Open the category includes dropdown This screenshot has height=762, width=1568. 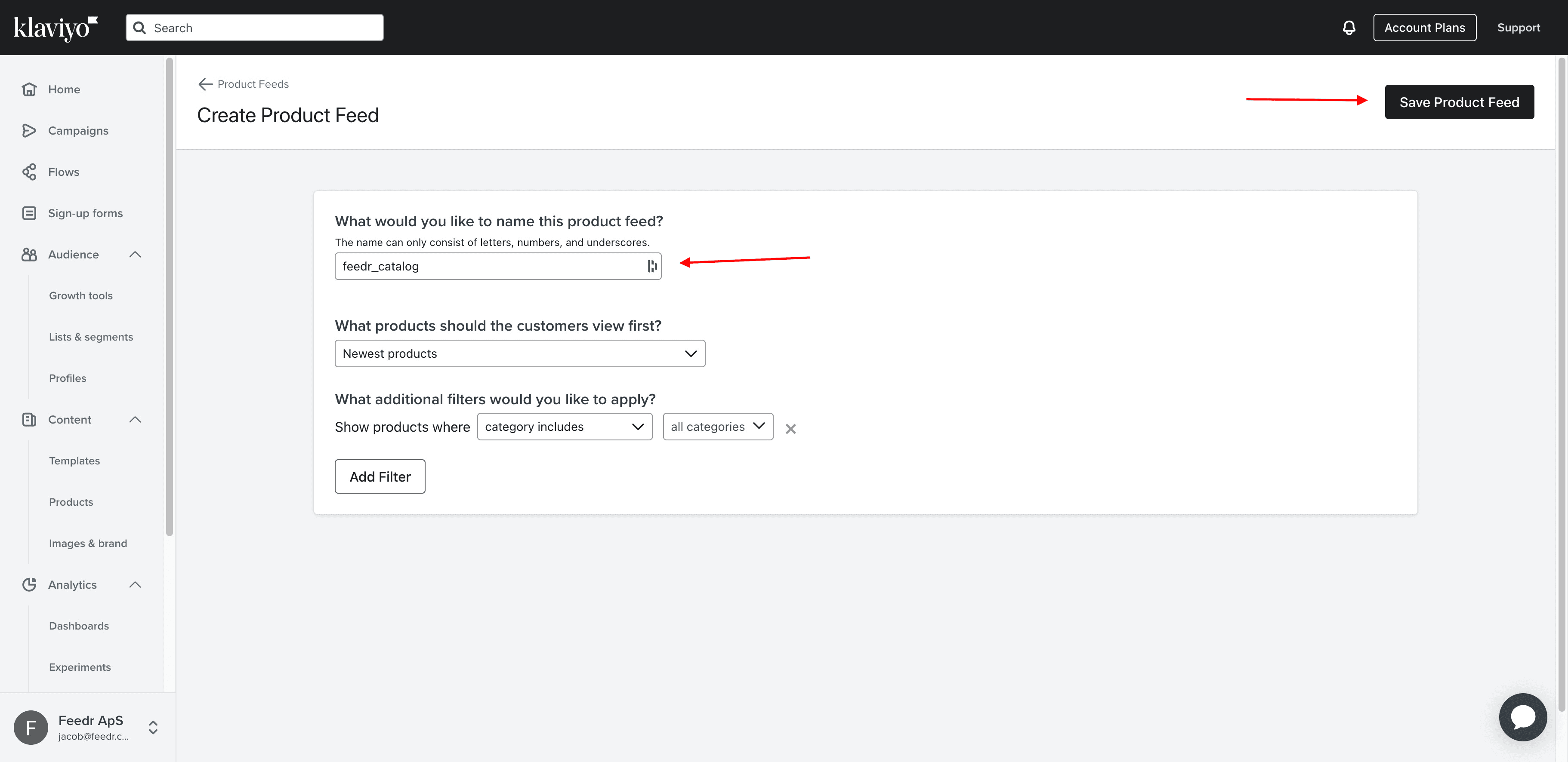point(564,426)
